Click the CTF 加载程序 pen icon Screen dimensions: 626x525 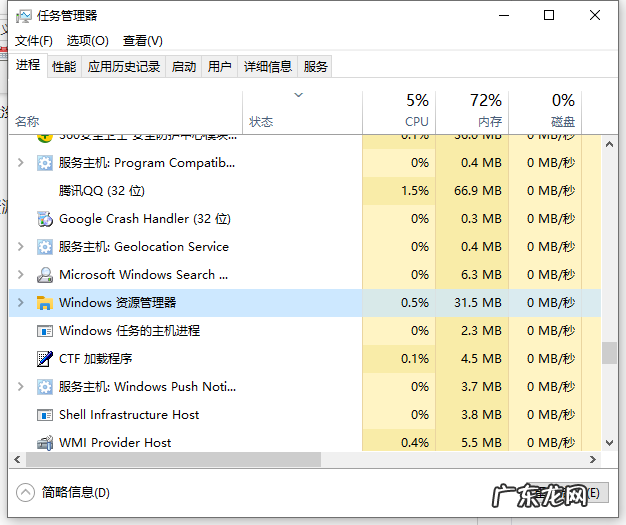45,359
